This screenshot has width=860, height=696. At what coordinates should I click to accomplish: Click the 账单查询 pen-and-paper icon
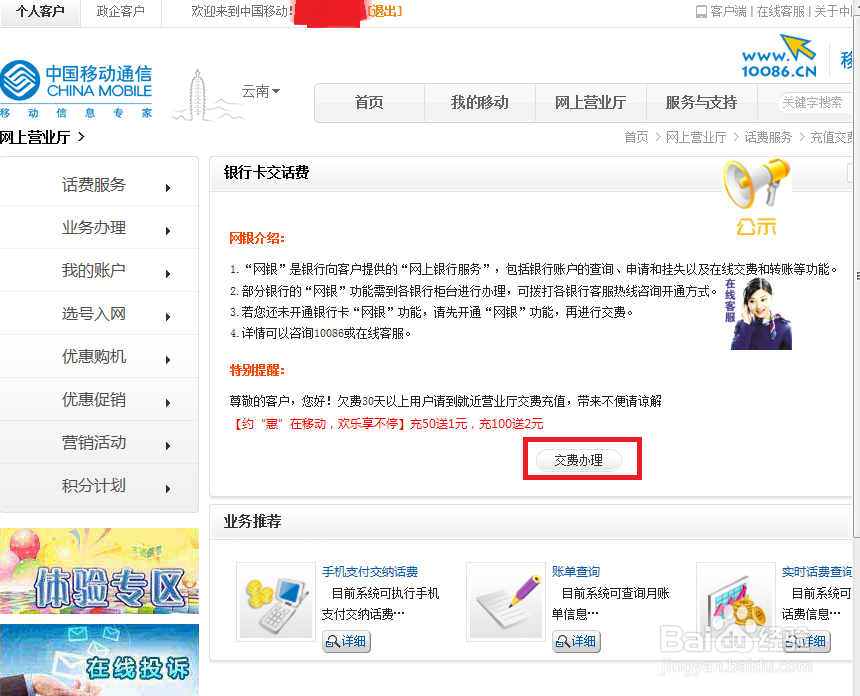tap(506, 601)
